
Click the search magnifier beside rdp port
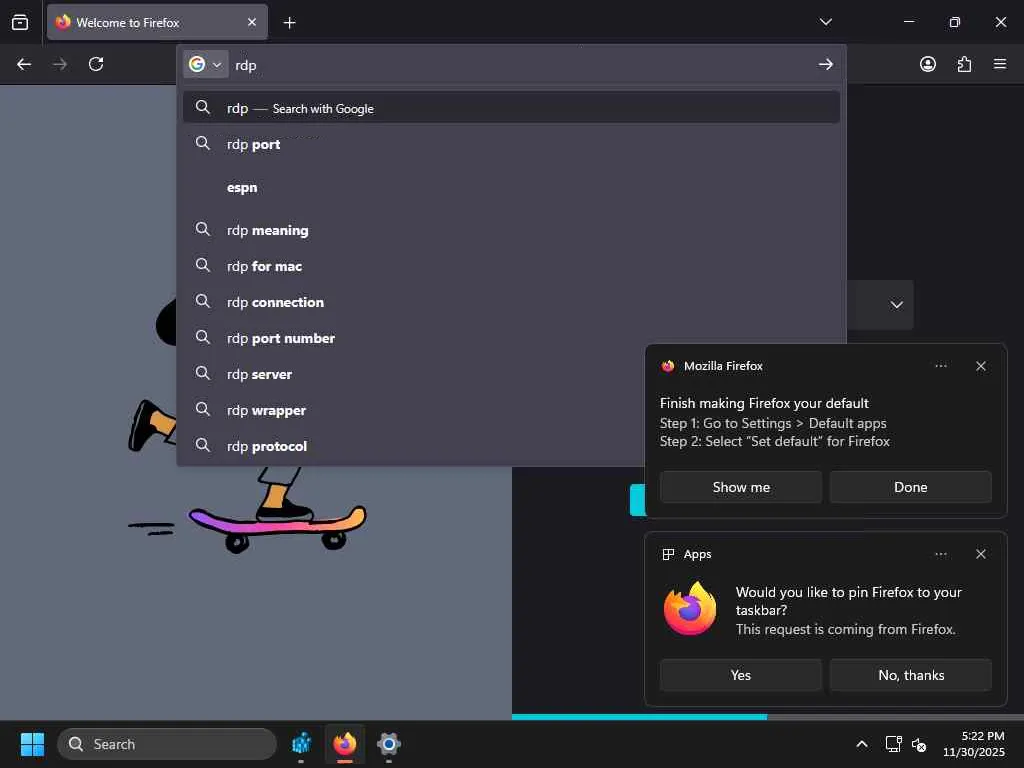coord(203,143)
